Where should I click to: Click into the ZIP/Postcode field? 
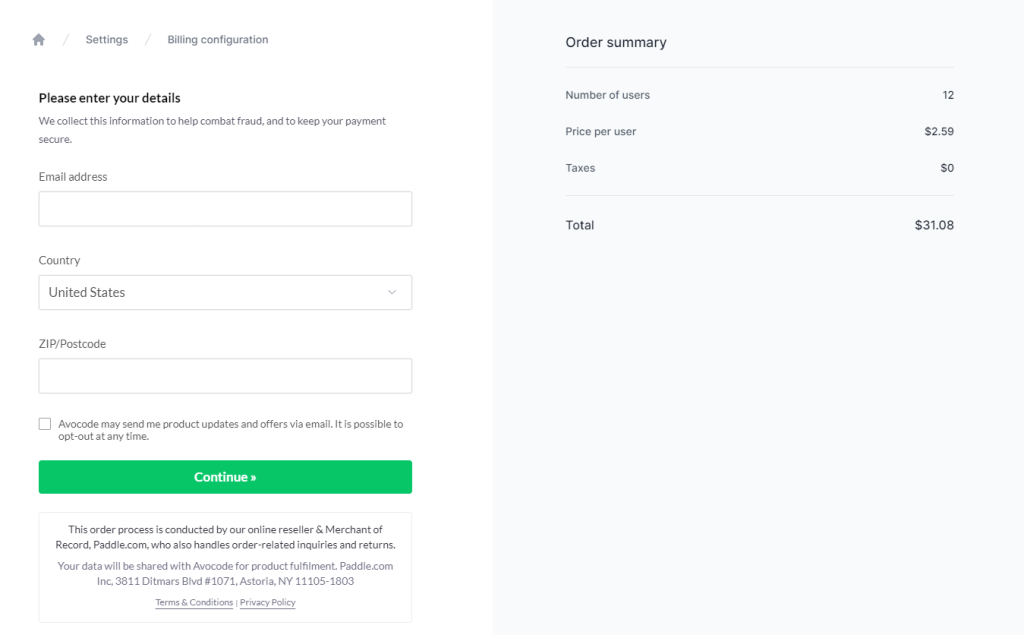click(225, 376)
